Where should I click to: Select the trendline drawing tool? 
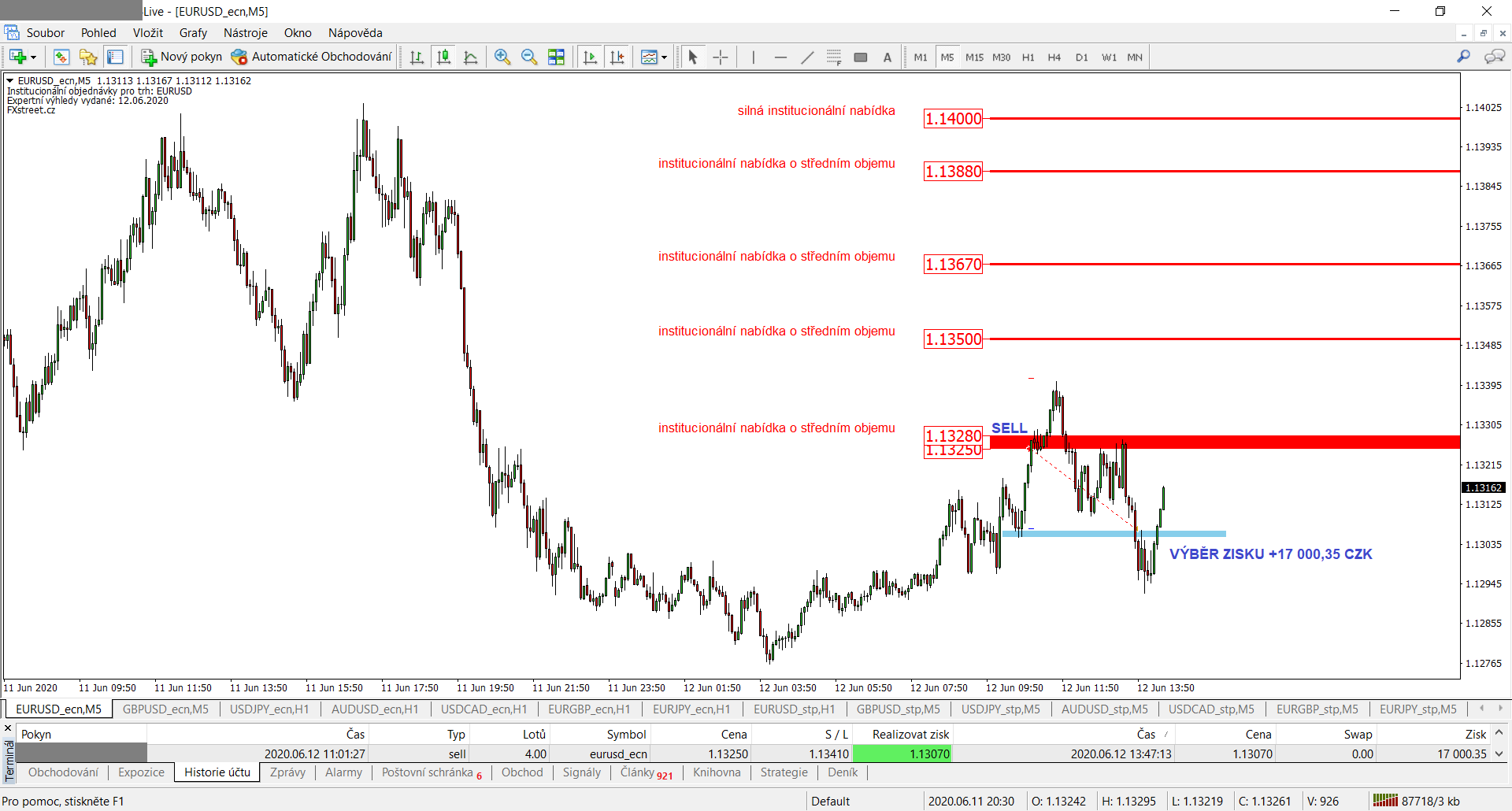pos(807,57)
